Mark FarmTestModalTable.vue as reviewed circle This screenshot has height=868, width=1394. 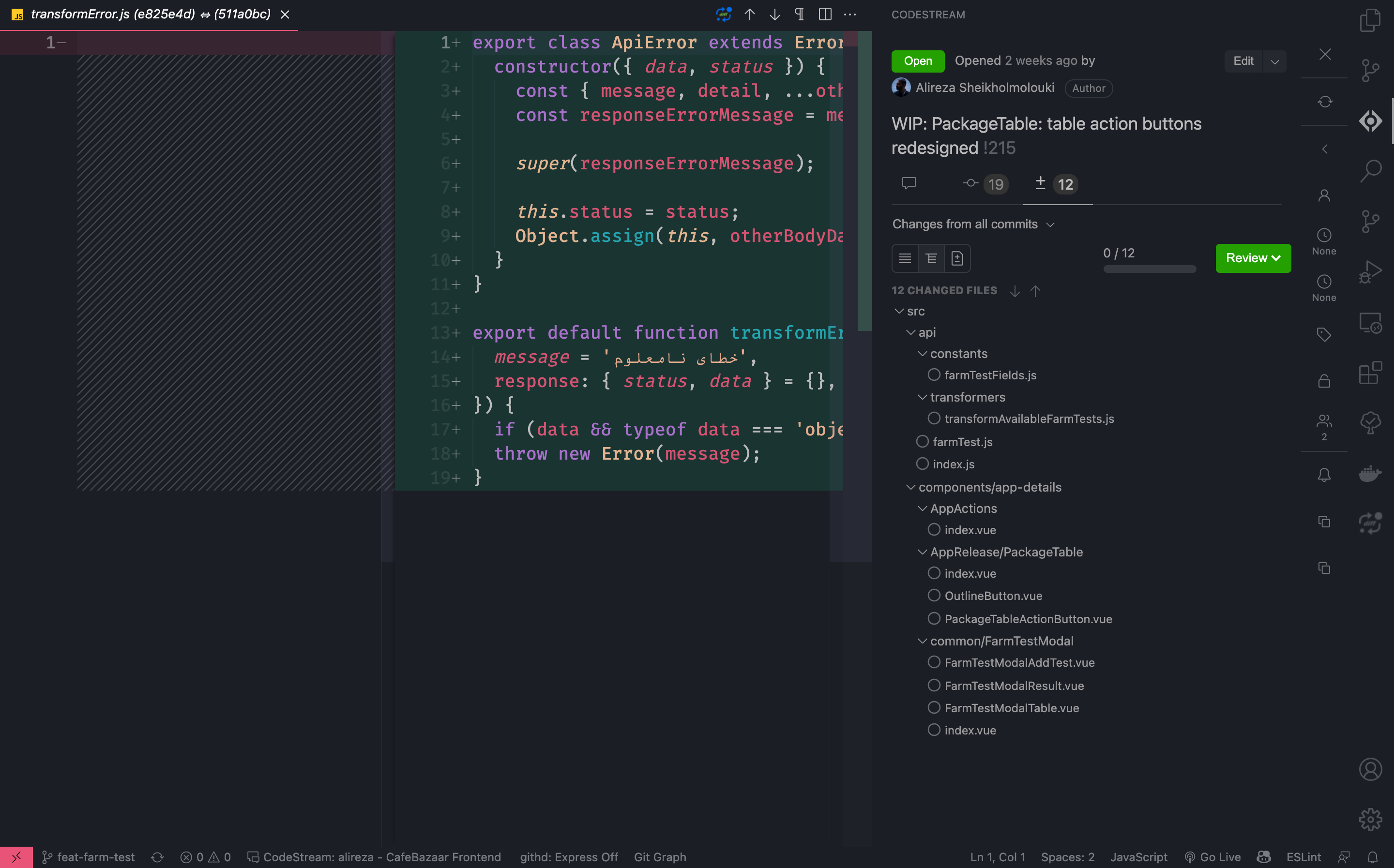point(934,707)
